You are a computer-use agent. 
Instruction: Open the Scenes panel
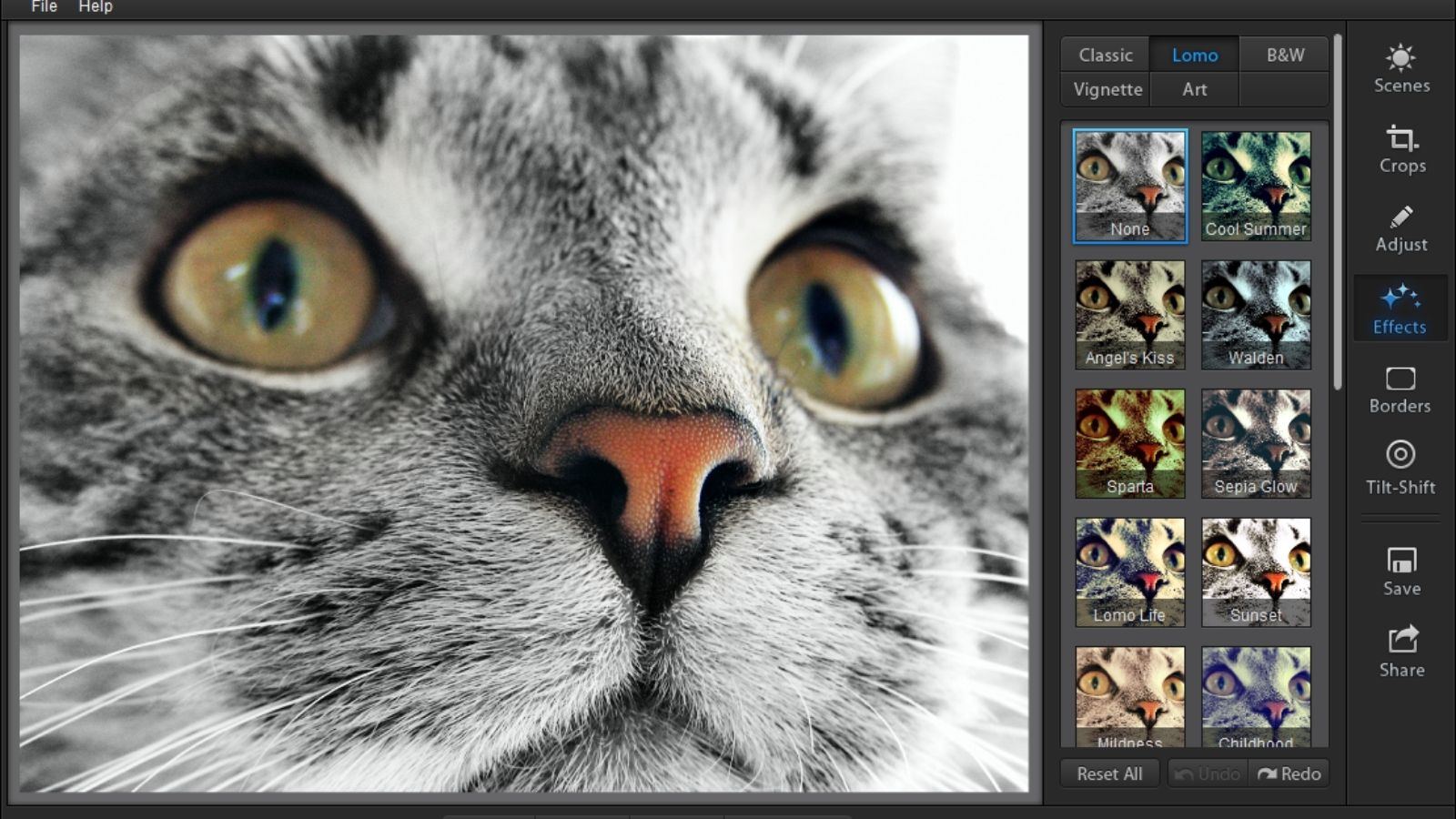click(1400, 68)
